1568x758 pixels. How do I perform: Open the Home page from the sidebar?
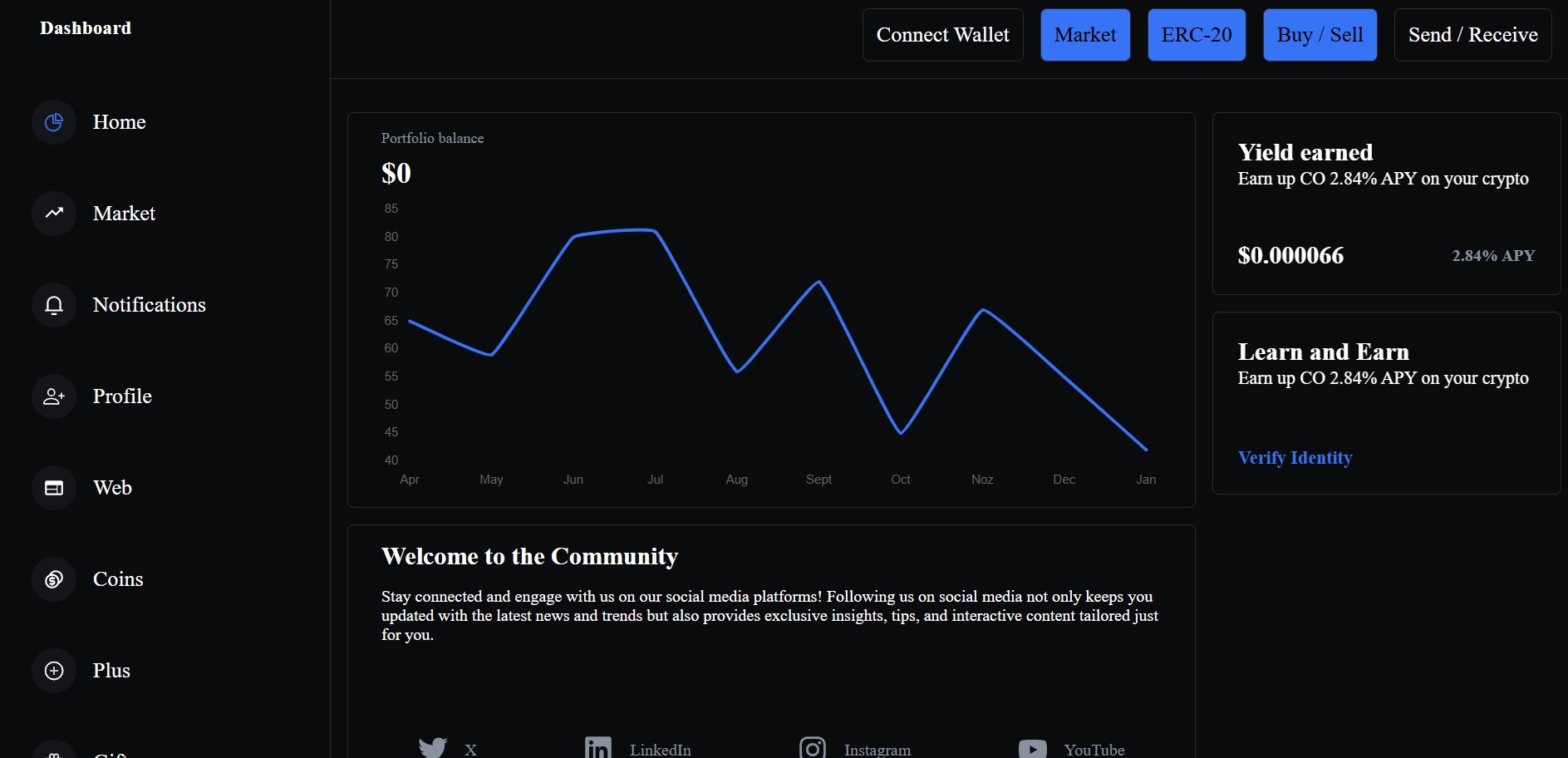[x=119, y=121]
